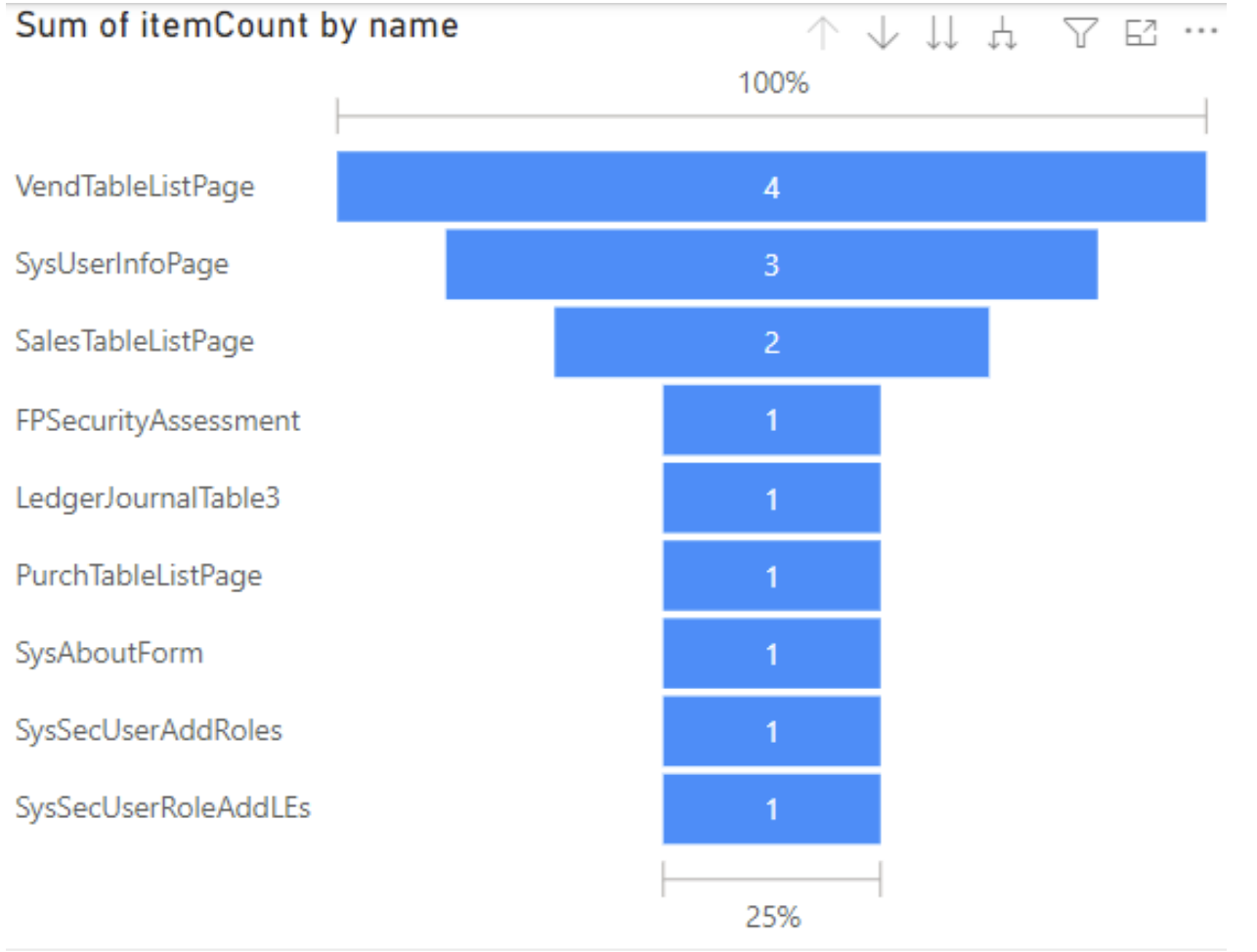Click the SalesTableListPage category label
The height and width of the screenshot is (952, 1257).
[135, 341]
